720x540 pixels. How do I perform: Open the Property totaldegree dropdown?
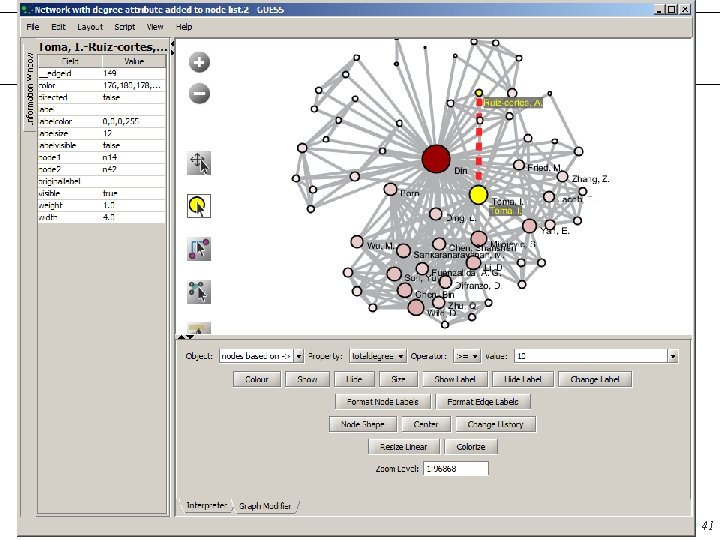tap(377, 356)
